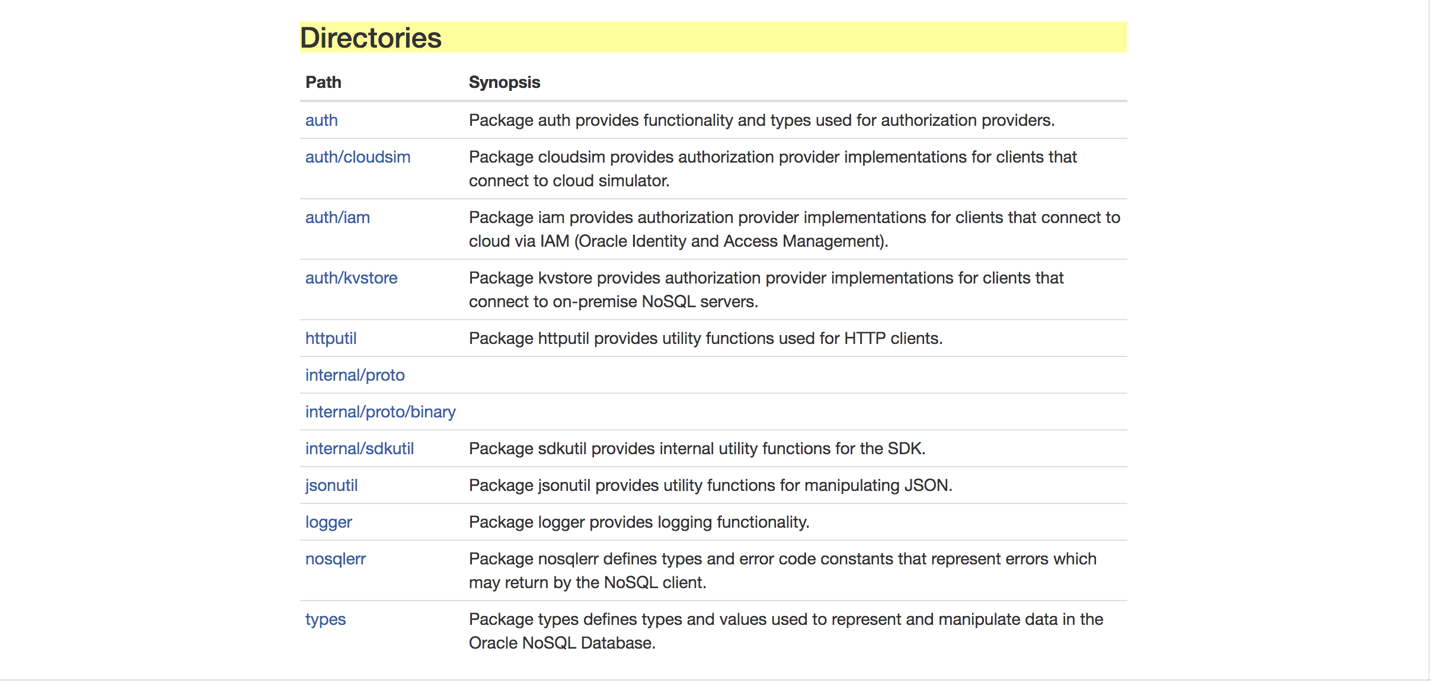The image size is (1431, 682).
Task: Click the auth package synopsis text
Action: pyautogui.click(x=761, y=120)
